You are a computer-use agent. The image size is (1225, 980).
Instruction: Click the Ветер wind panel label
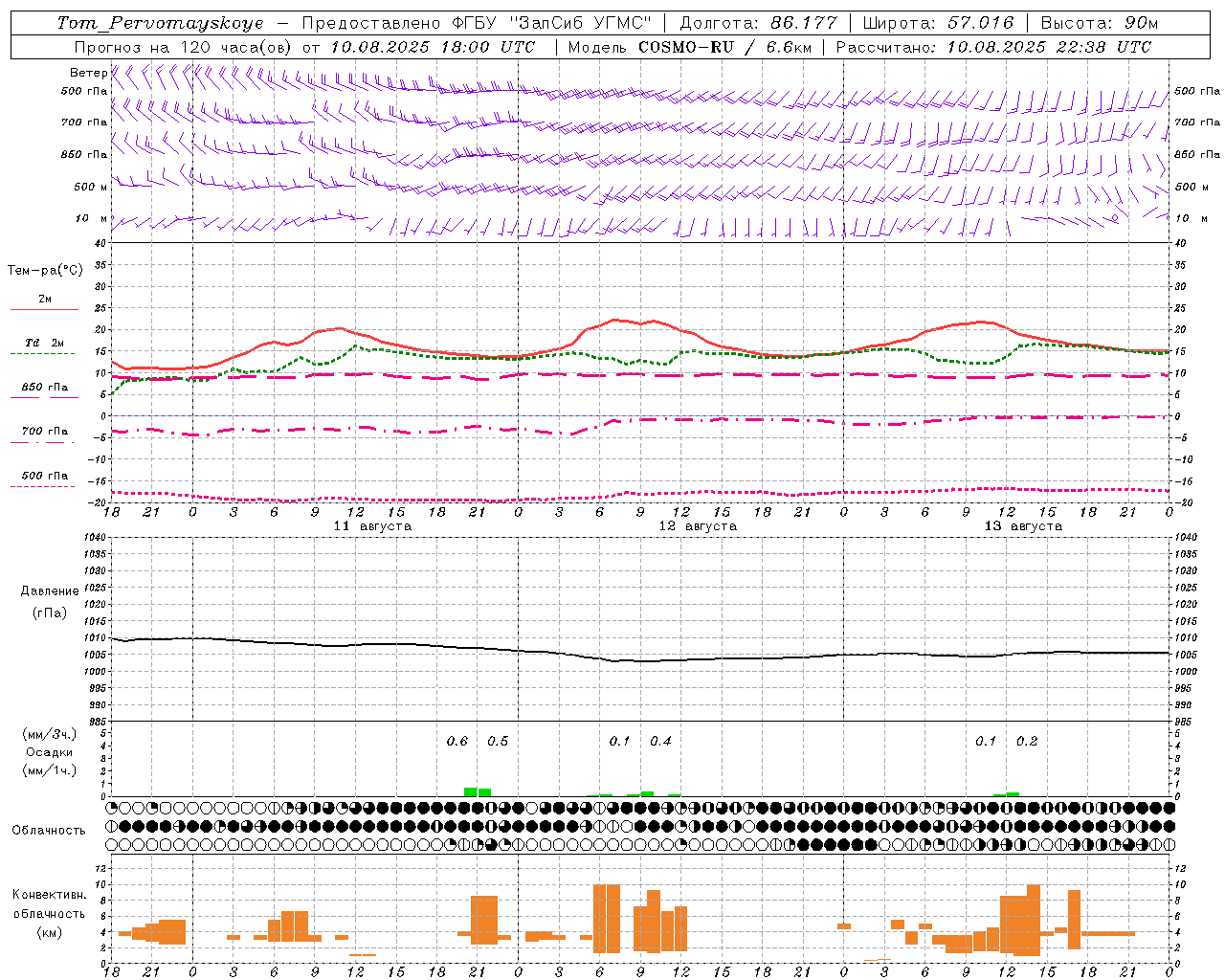point(88,73)
